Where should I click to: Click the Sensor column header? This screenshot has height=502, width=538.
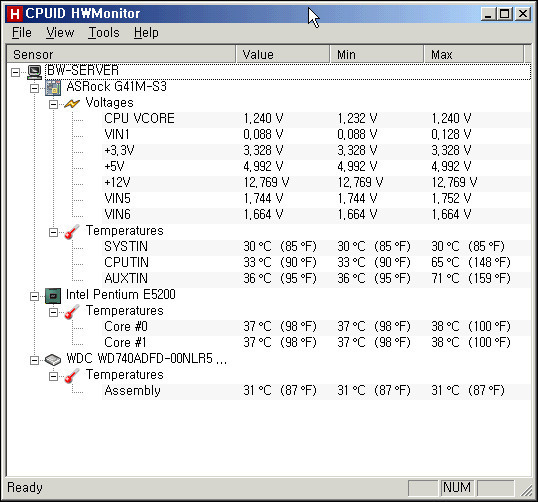click(121, 54)
